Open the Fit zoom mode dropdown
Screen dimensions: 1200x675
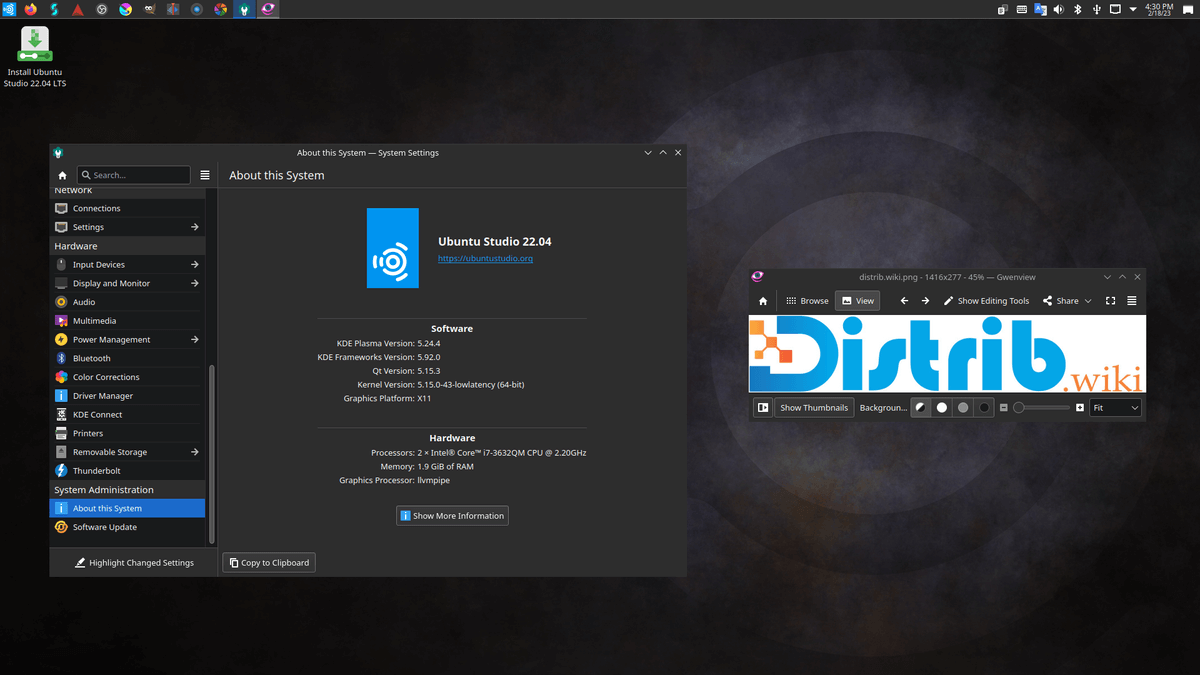click(1115, 408)
